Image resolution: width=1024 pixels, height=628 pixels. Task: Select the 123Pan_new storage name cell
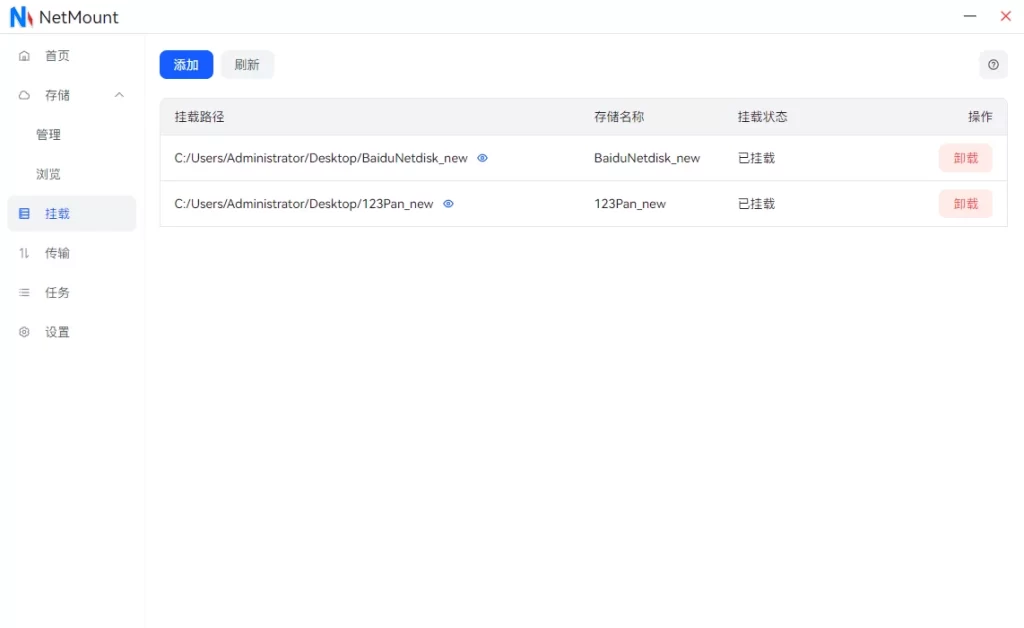[x=629, y=204]
